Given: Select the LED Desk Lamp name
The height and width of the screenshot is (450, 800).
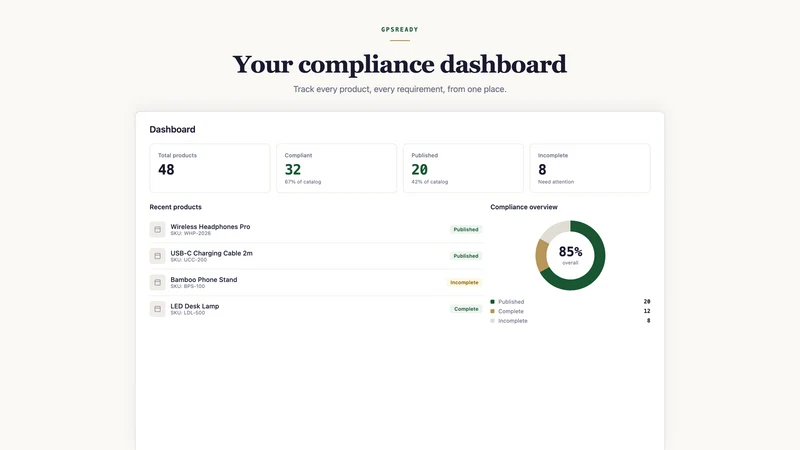Looking at the screenshot, I should click(x=194, y=306).
